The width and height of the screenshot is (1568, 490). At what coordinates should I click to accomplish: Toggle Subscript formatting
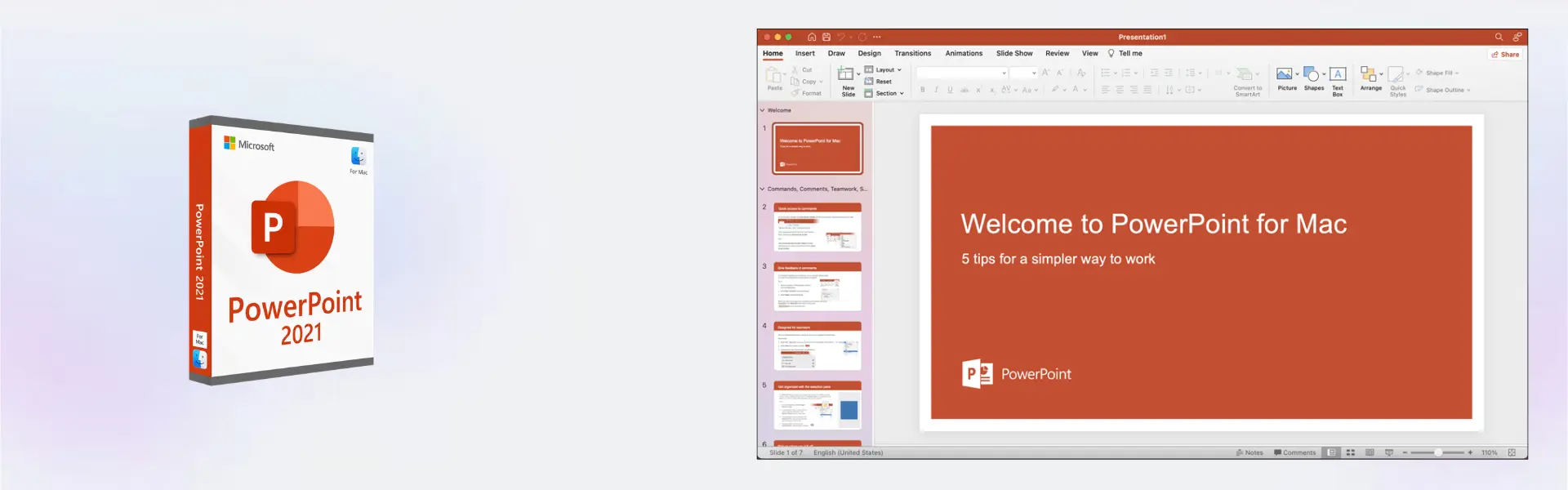point(992,90)
